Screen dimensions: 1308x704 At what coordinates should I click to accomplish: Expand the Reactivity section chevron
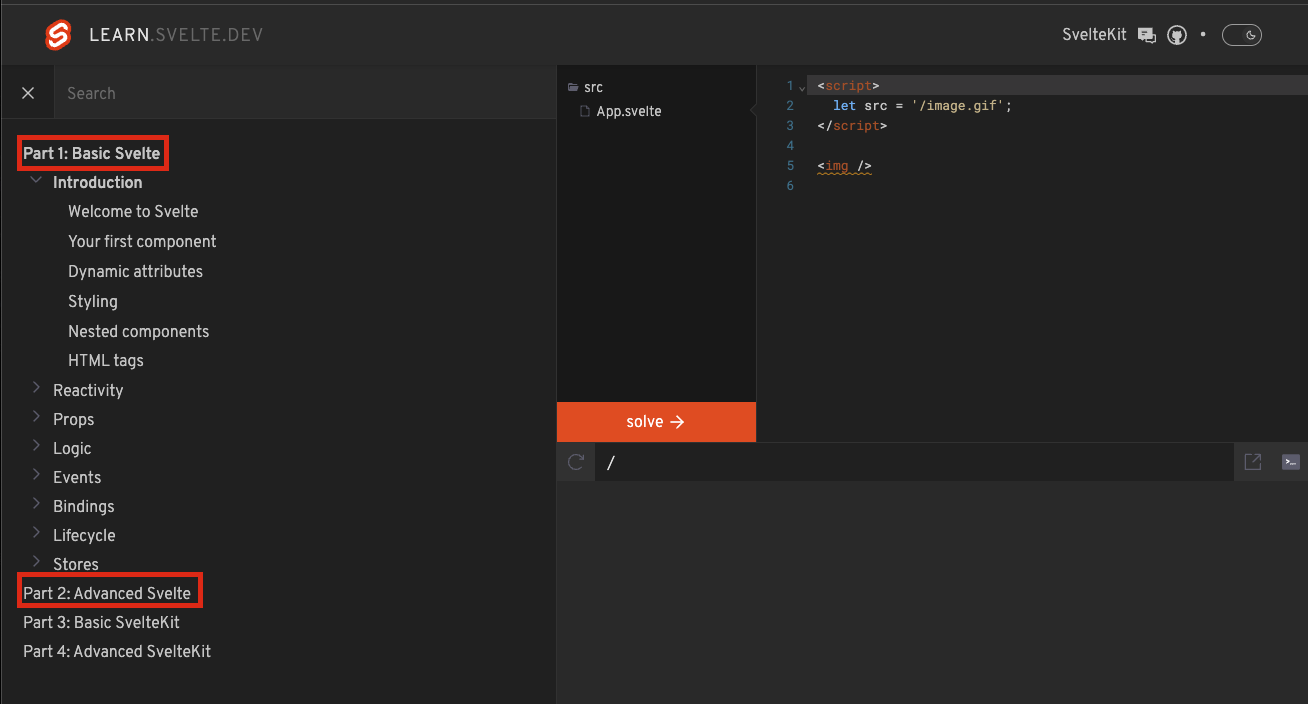[37, 388]
